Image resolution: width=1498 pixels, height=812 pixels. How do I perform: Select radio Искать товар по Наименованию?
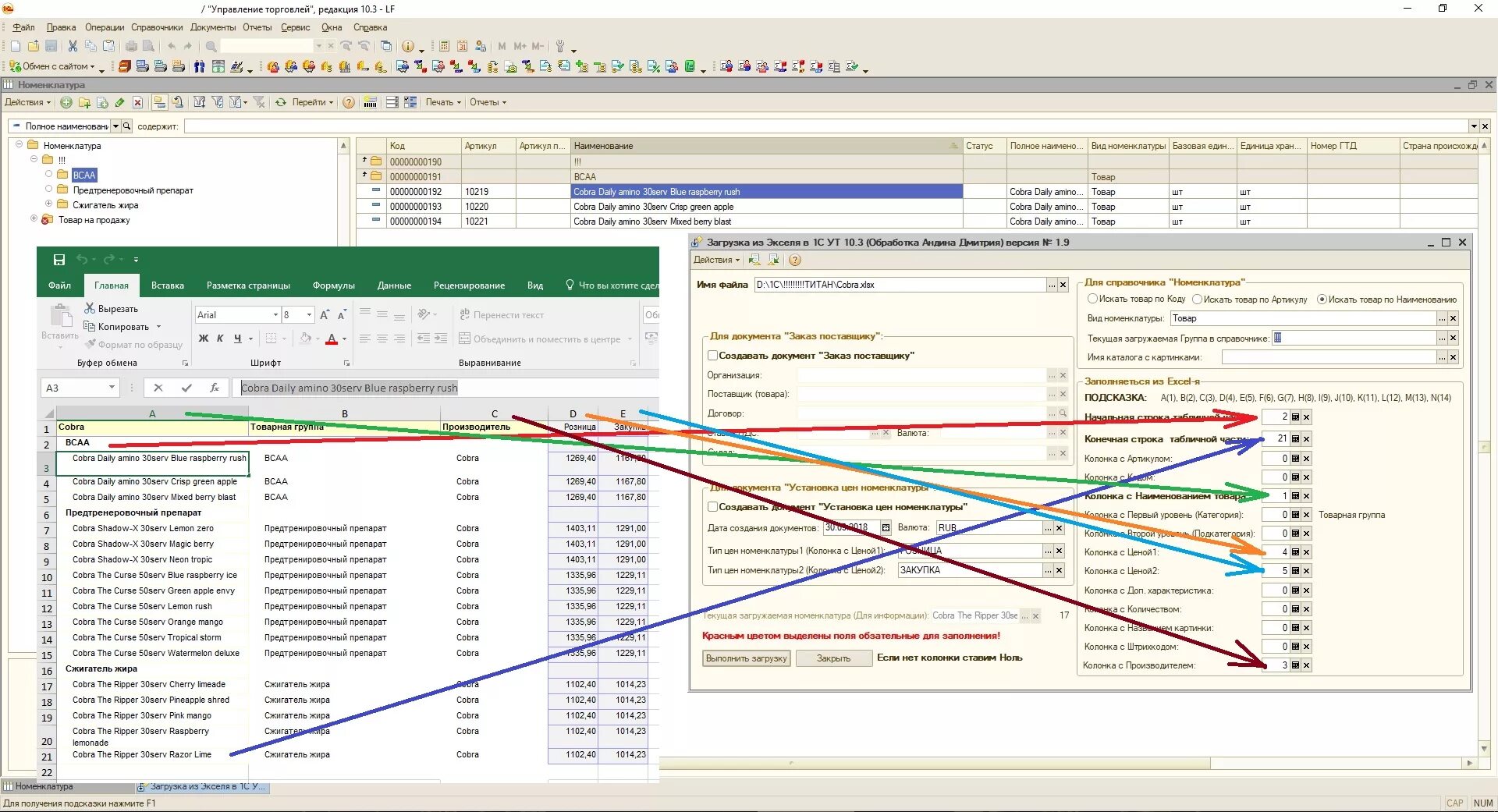1322,299
